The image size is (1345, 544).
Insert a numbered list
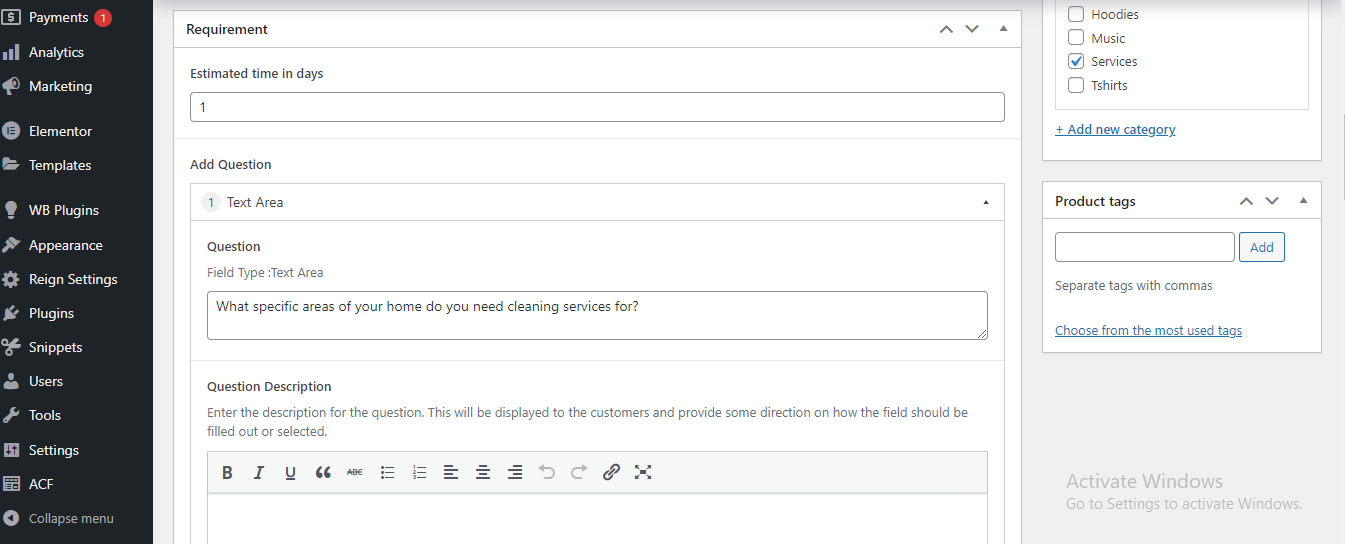click(419, 473)
